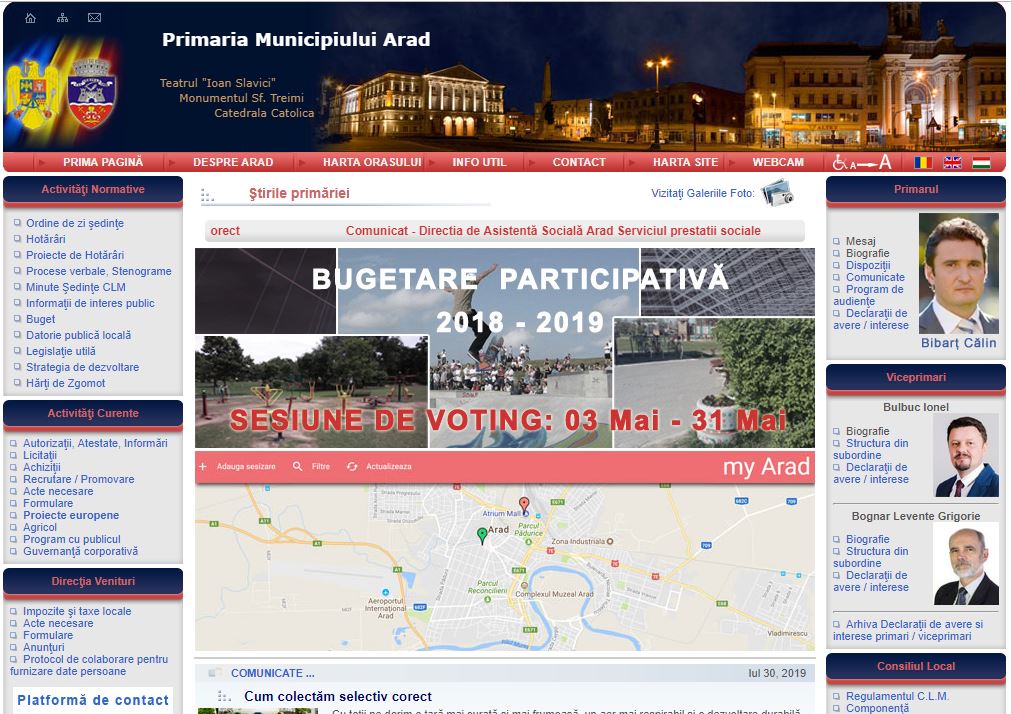Click the Proiecte europene link
The image size is (1011, 714).
pos(70,515)
